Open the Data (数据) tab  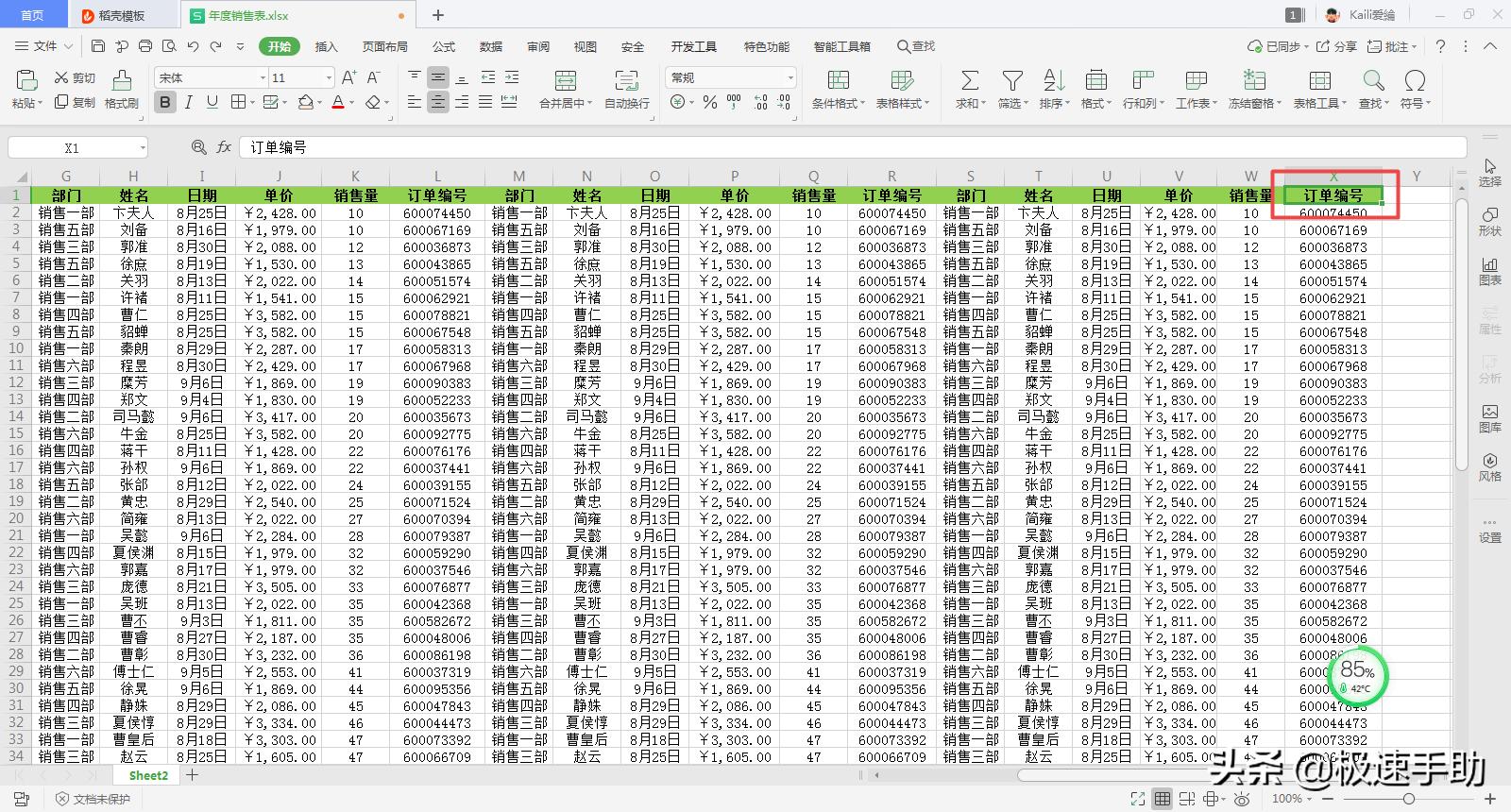(x=491, y=46)
